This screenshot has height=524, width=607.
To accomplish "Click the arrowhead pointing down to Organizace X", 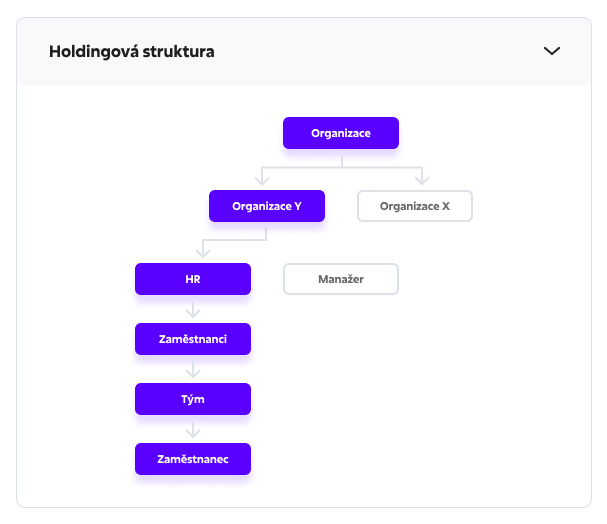I will [421, 179].
